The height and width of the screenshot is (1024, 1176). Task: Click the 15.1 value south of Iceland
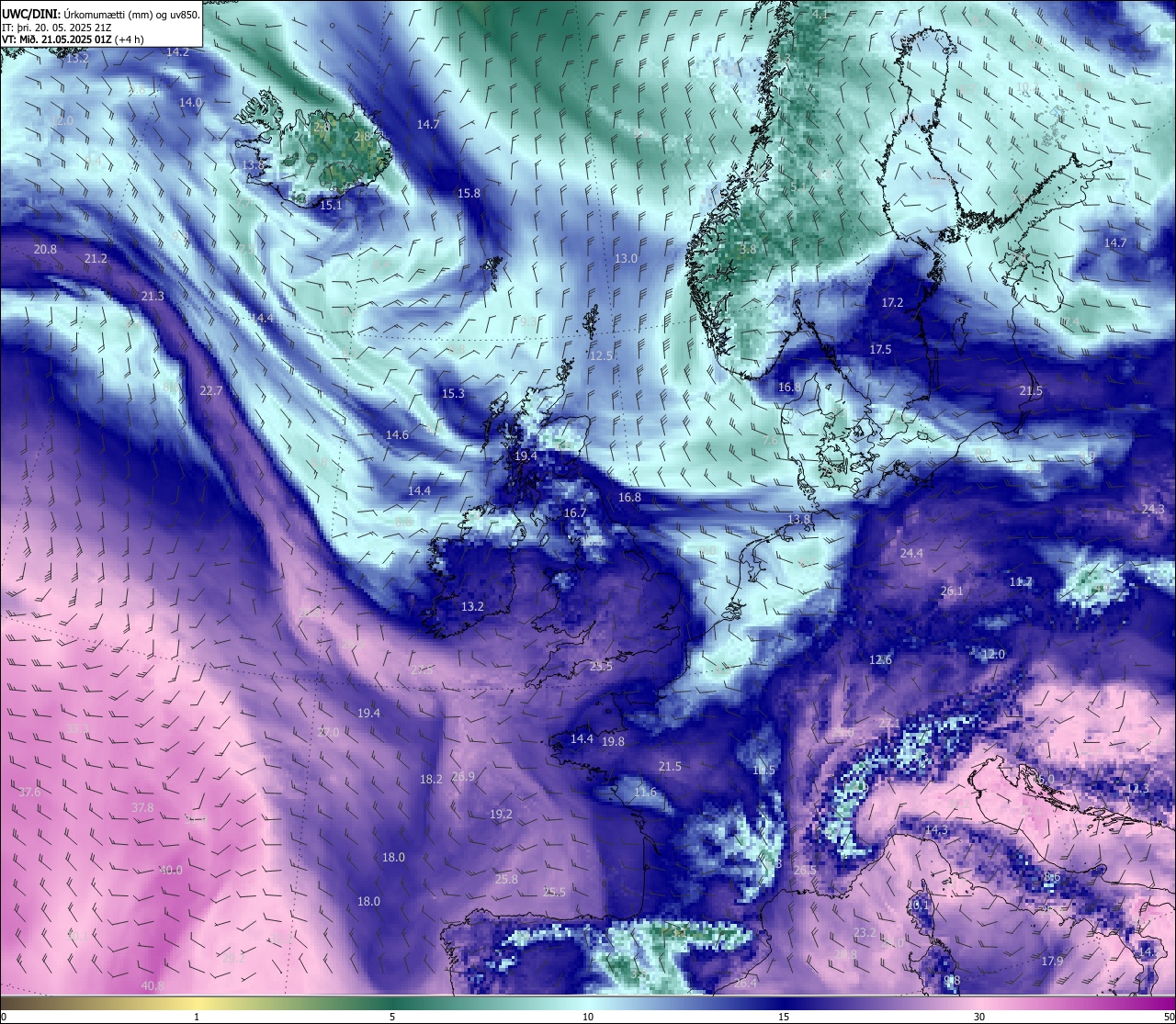pyautogui.click(x=331, y=205)
